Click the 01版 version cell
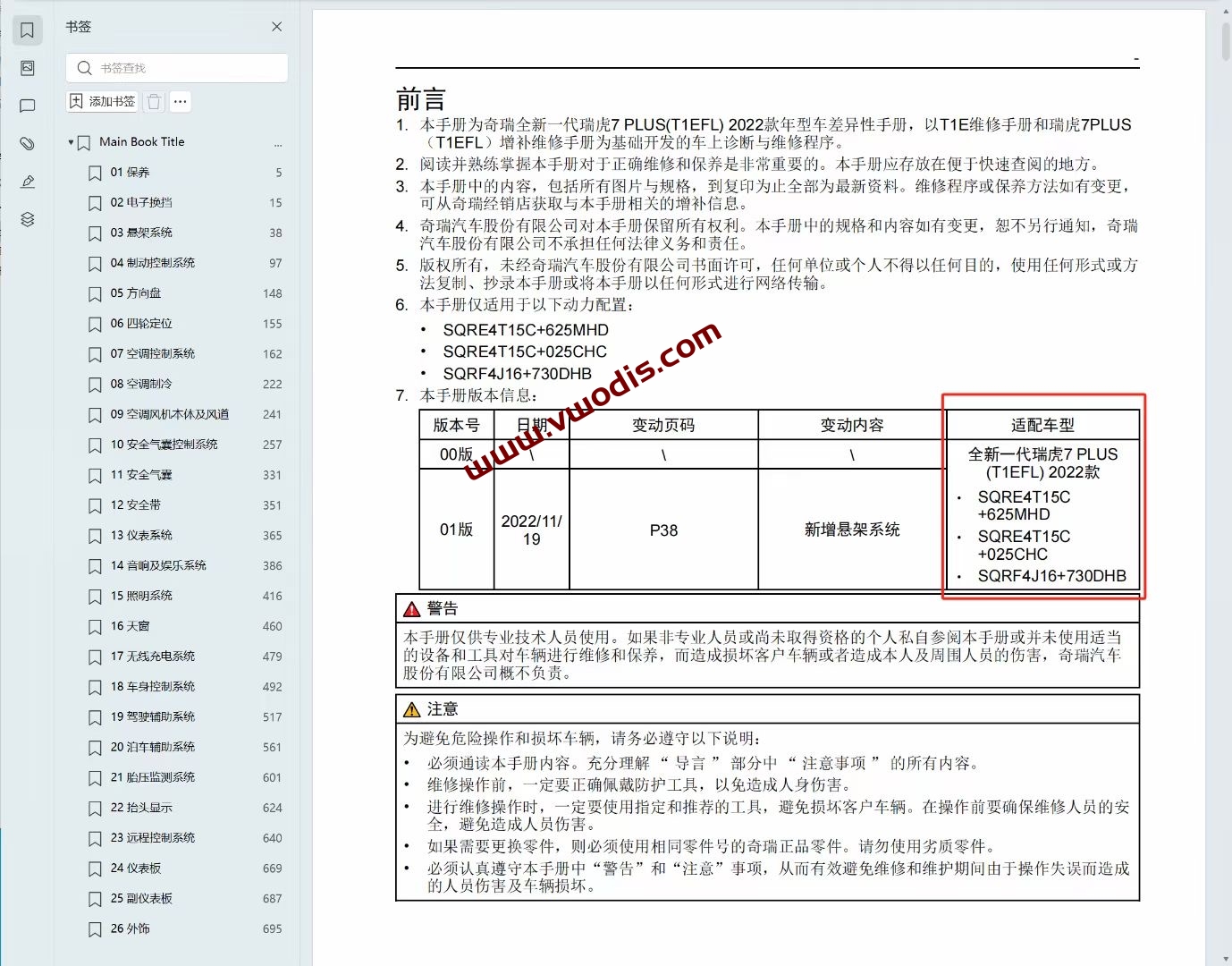The height and width of the screenshot is (966, 1232). (456, 530)
